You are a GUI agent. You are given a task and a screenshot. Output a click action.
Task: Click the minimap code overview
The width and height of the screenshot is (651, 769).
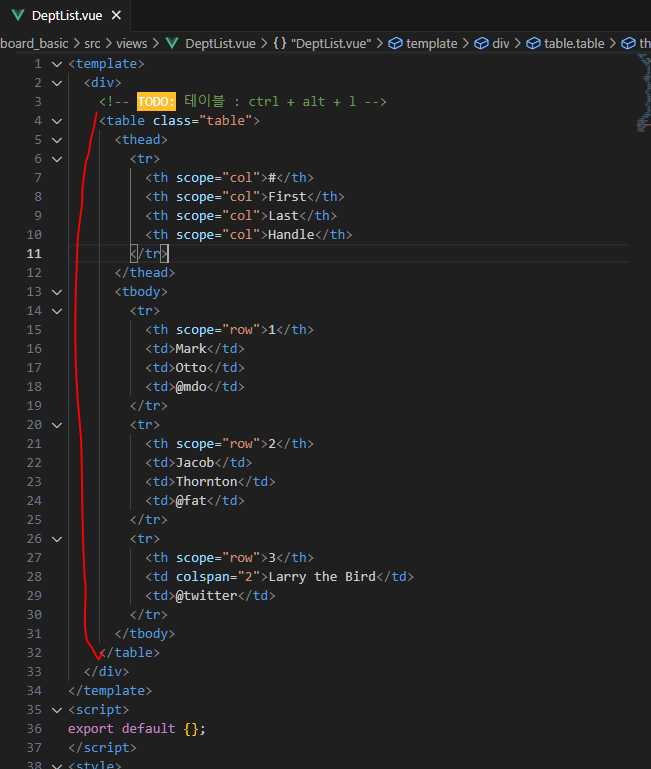click(x=644, y=93)
